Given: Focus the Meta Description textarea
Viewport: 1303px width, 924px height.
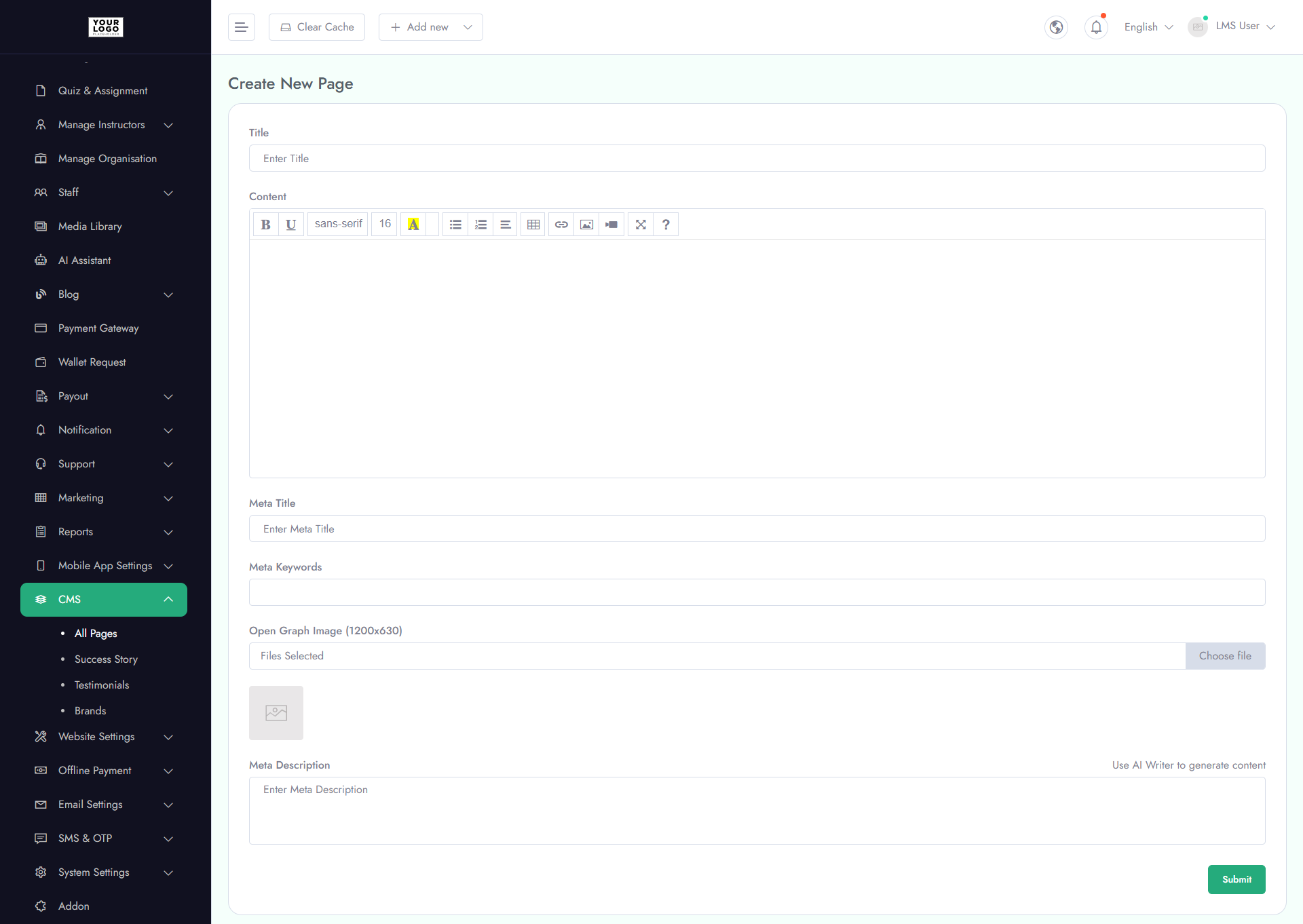Looking at the screenshot, I should pyautogui.click(x=757, y=811).
